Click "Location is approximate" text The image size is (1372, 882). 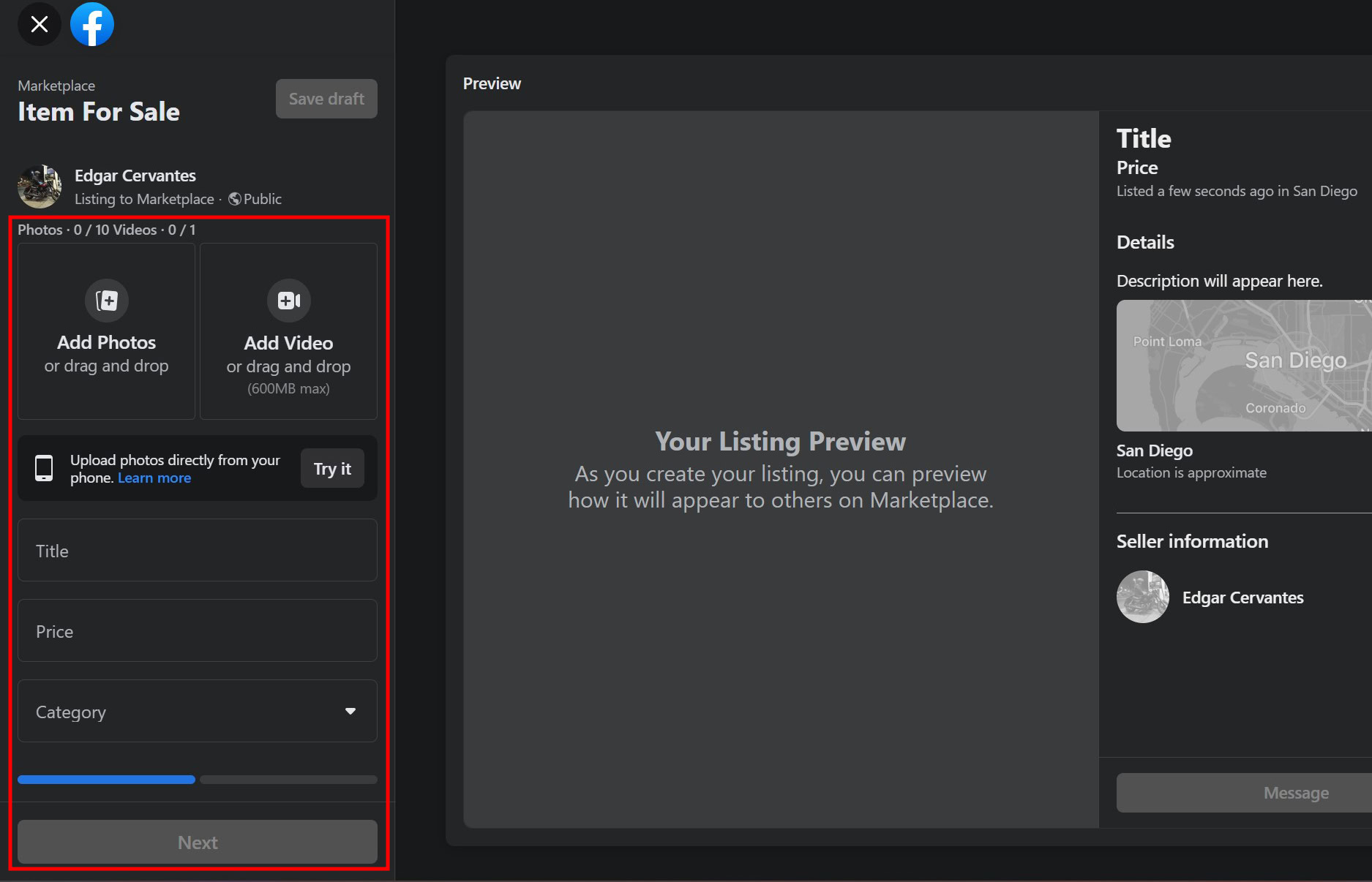1191,472
